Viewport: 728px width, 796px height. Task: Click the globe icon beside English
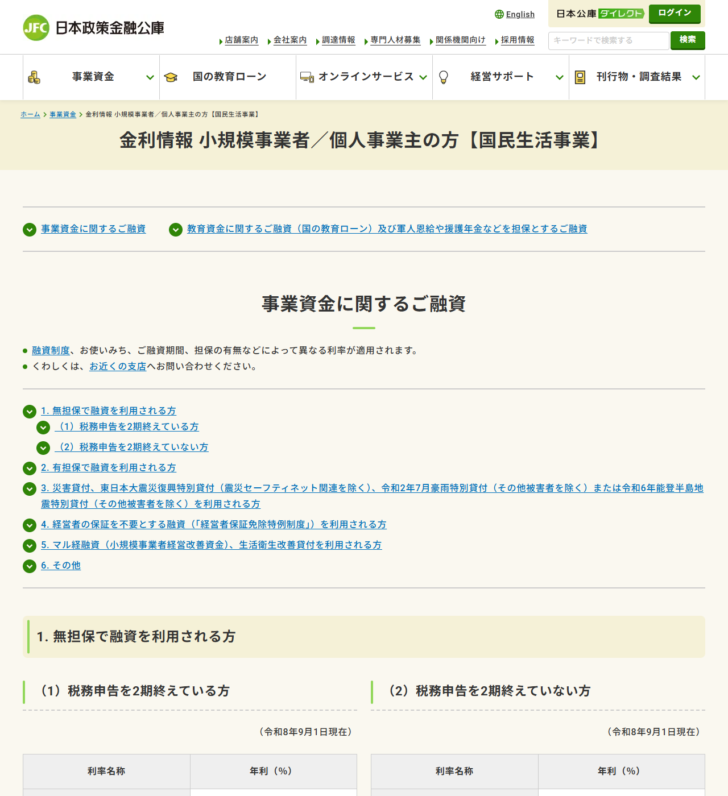499,14
